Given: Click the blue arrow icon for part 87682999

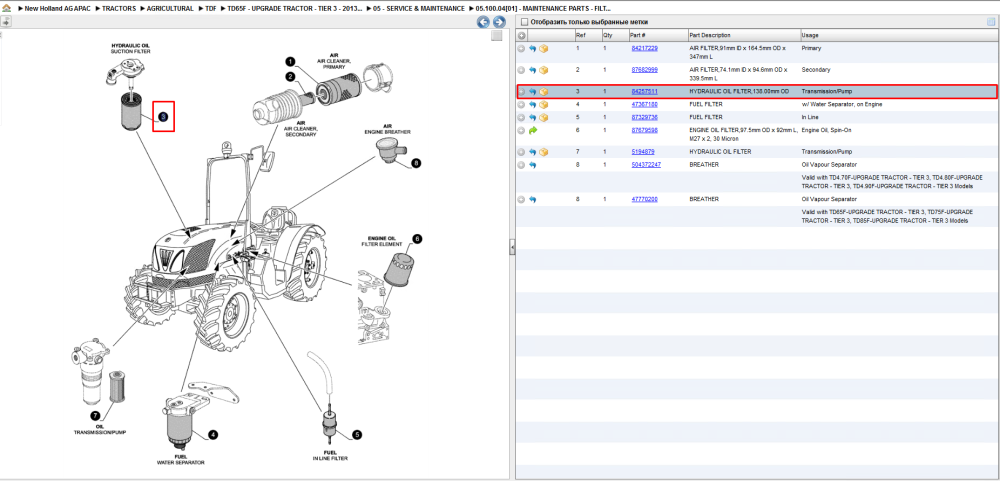Looking at the screenshot, I should coord(533,70).
